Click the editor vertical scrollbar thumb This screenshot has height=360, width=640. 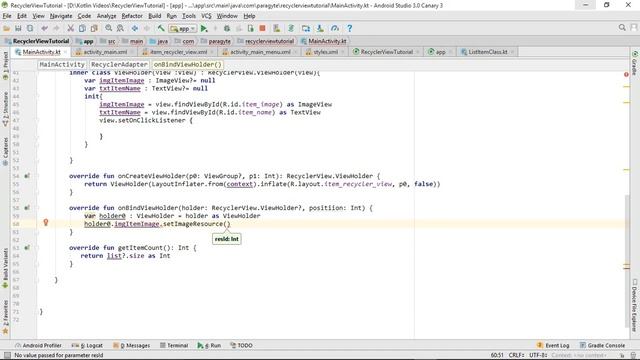pyautogui.click(x=627, y=261)
